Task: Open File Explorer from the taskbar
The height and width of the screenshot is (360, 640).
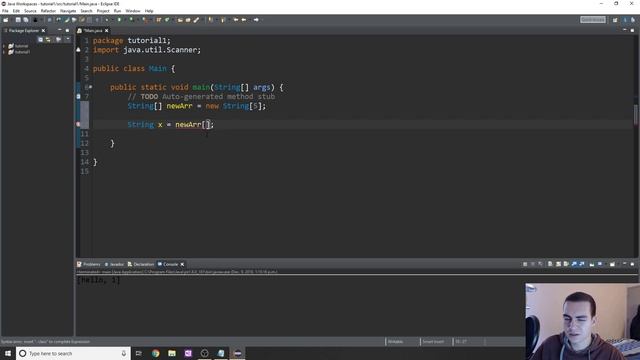Action: [x=172, y=353]
